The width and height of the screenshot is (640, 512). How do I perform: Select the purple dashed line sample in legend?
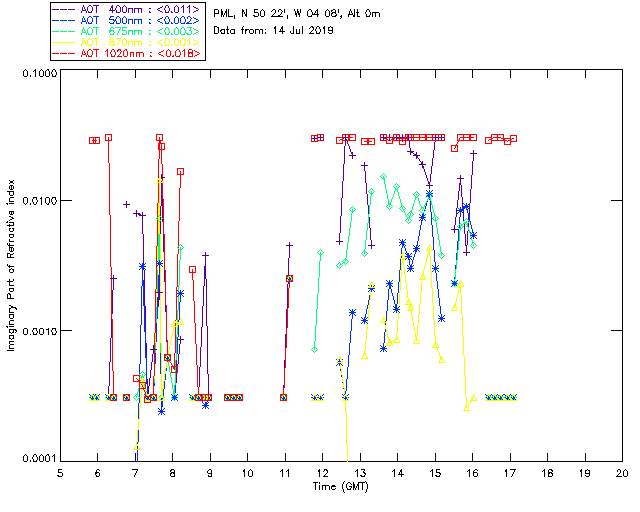click(x=64, y=9)
